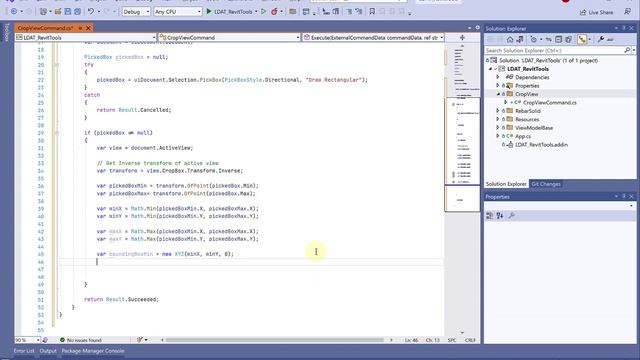Expand the ViewModelBase folder
Screen dimensions: 640x360
pos(498,128)
